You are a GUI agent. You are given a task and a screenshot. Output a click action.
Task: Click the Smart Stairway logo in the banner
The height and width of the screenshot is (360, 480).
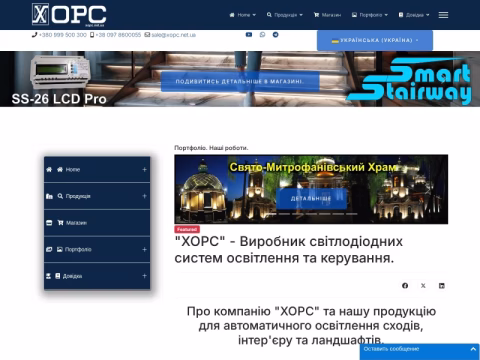click(410, 82)
